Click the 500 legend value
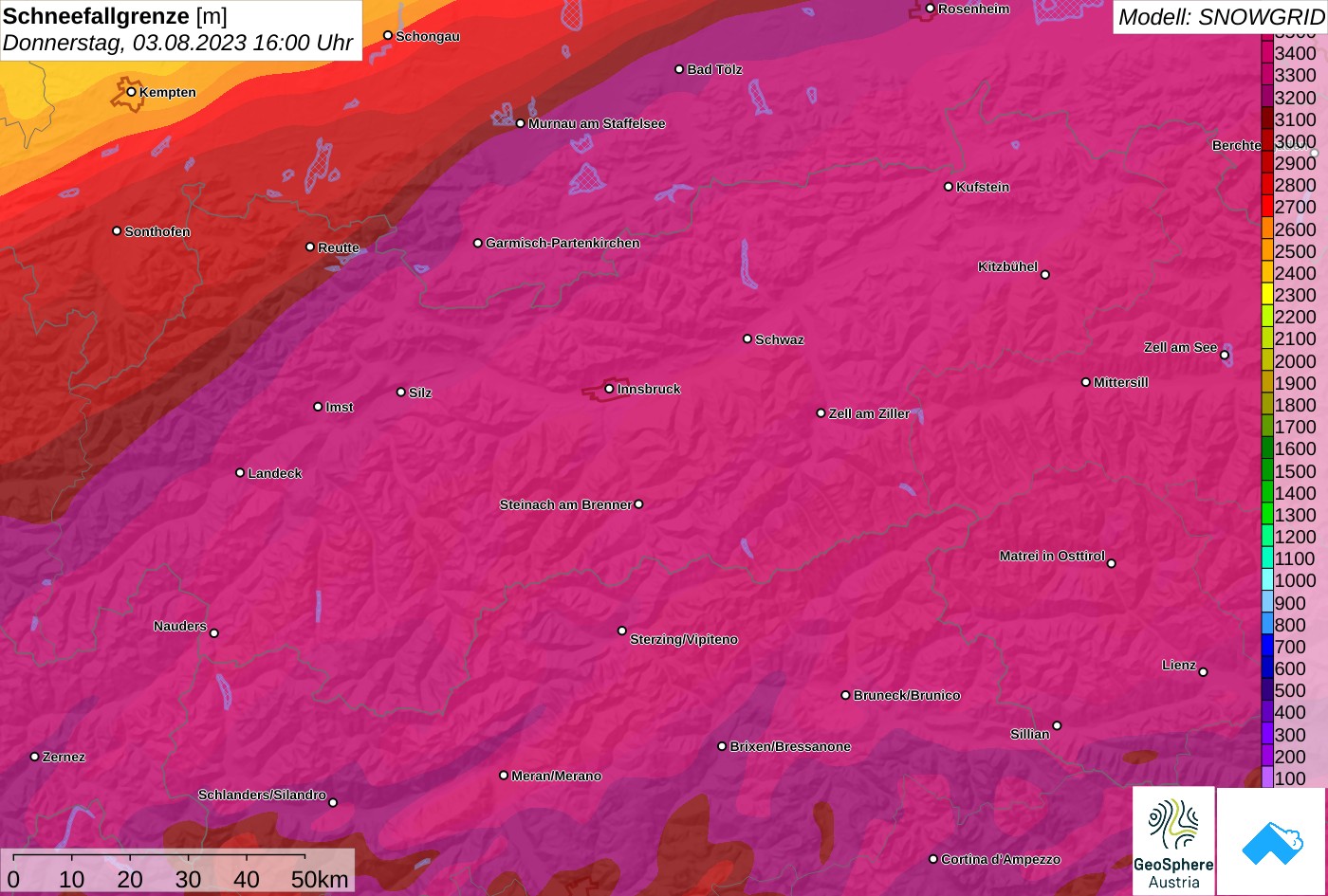This screenshot has width=1328, height=896. [1290, 690]
